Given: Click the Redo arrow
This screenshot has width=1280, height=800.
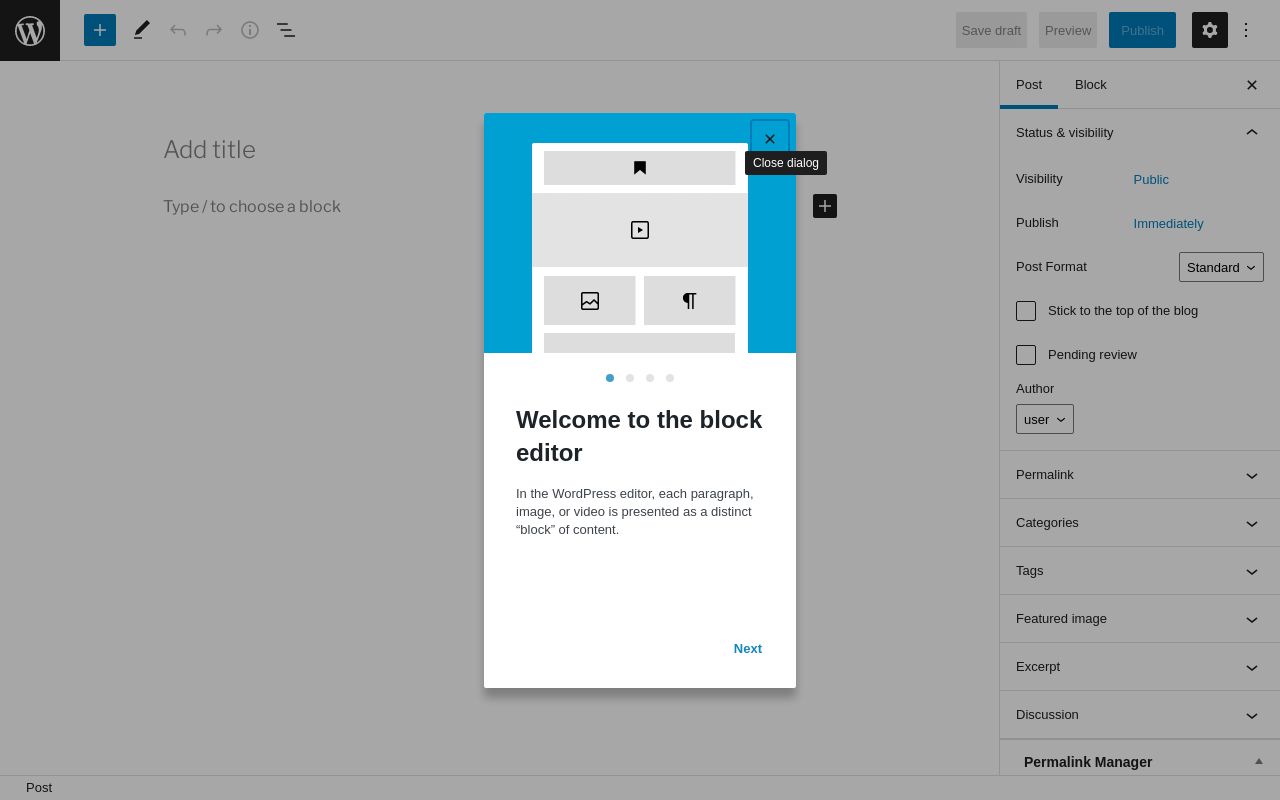Looking at the screenshot, I should pyautogui.click(x=214, y=30).
